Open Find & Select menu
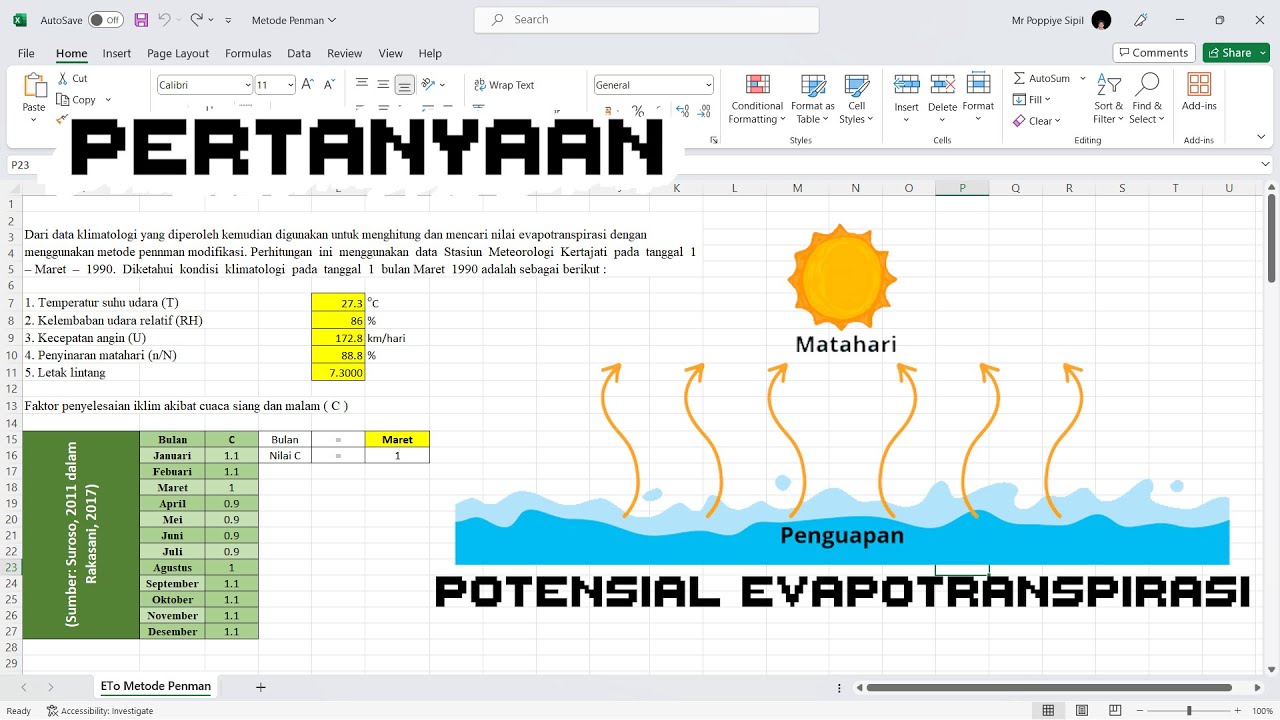Viewport: 1280px width, 720px height. (x=1147, y=99)
